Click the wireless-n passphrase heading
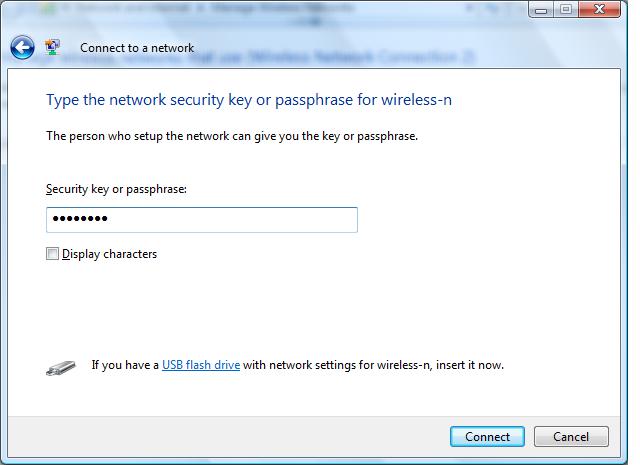 click(249, 100)
